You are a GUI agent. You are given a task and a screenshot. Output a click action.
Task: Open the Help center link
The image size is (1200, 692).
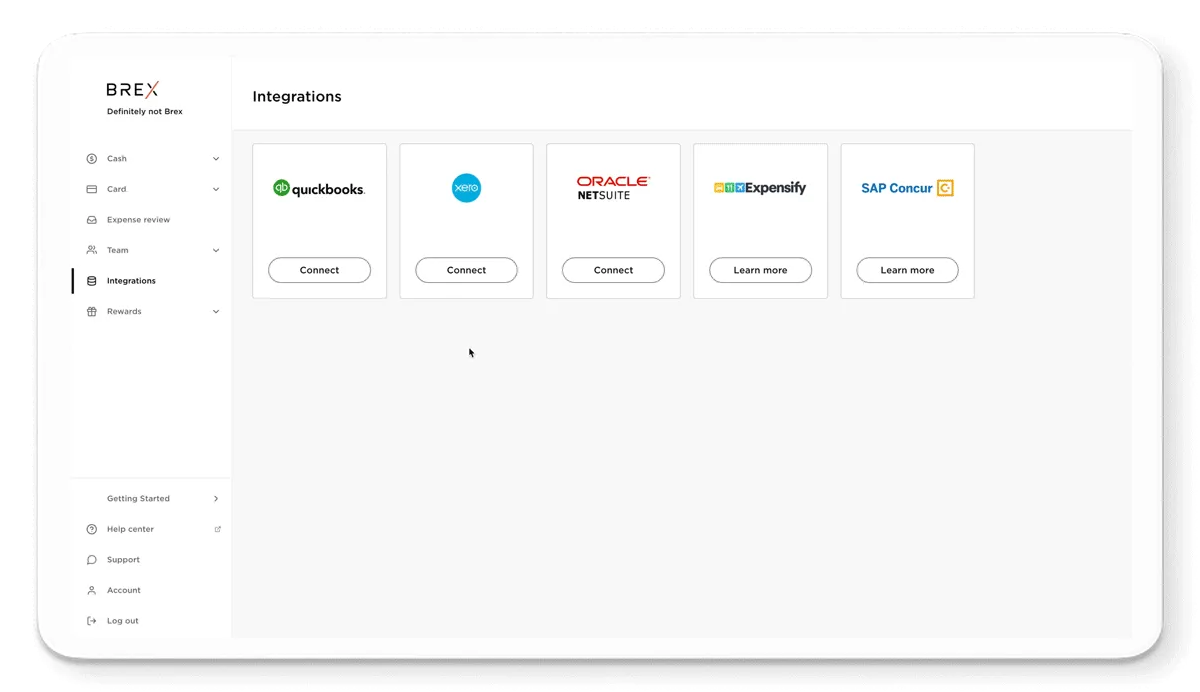pyautogui.click(x=130, y=529)
